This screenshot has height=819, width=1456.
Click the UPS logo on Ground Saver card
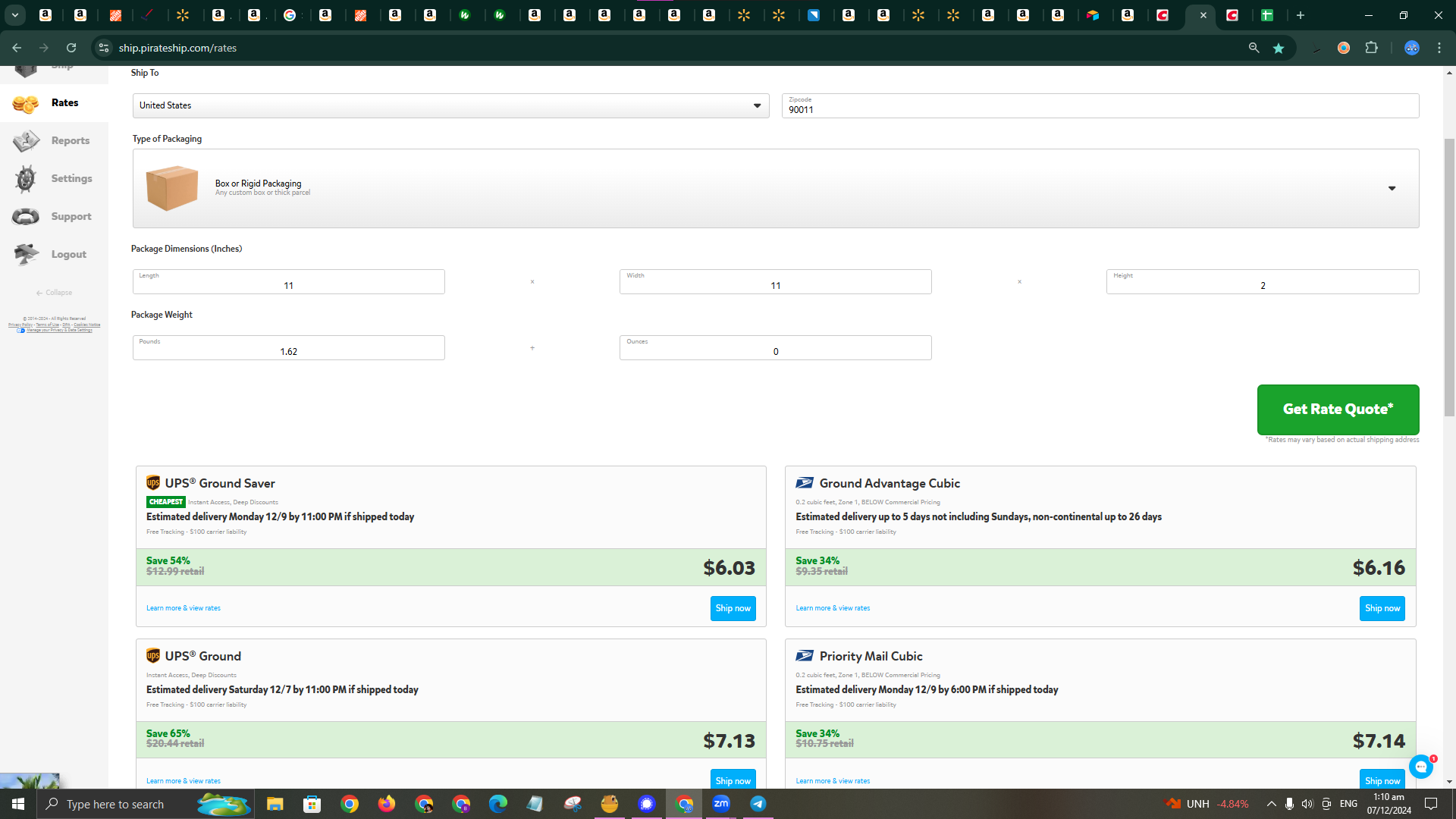point(153,483)
